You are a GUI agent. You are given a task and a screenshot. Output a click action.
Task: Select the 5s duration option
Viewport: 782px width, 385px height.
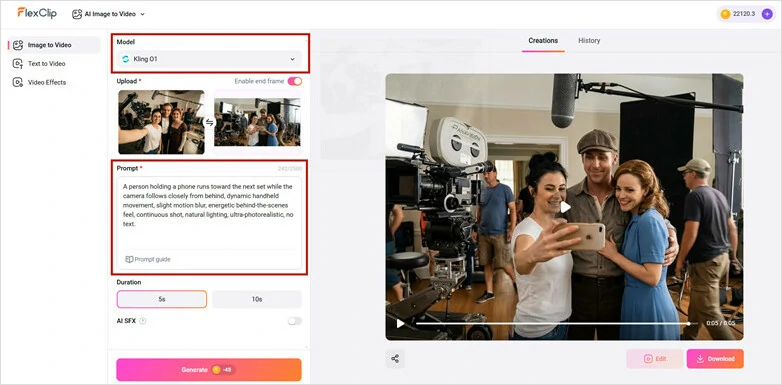(x=162, y=299)
